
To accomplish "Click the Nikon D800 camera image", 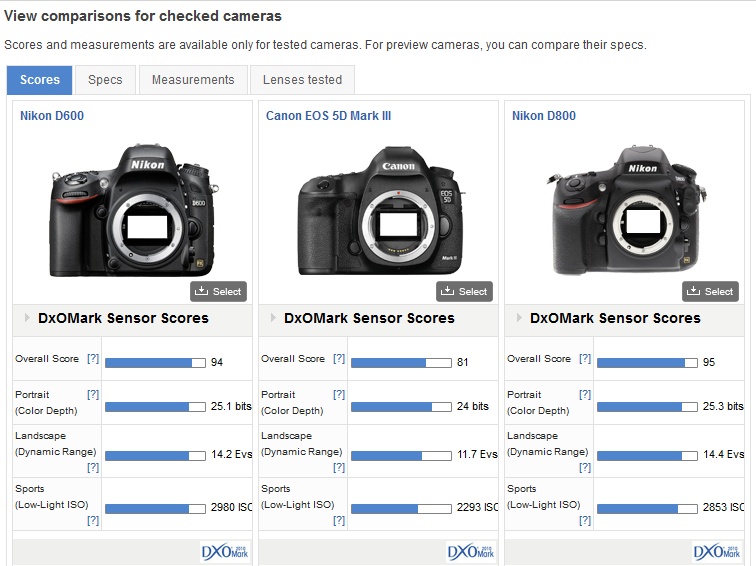I will tap(627, 210).
